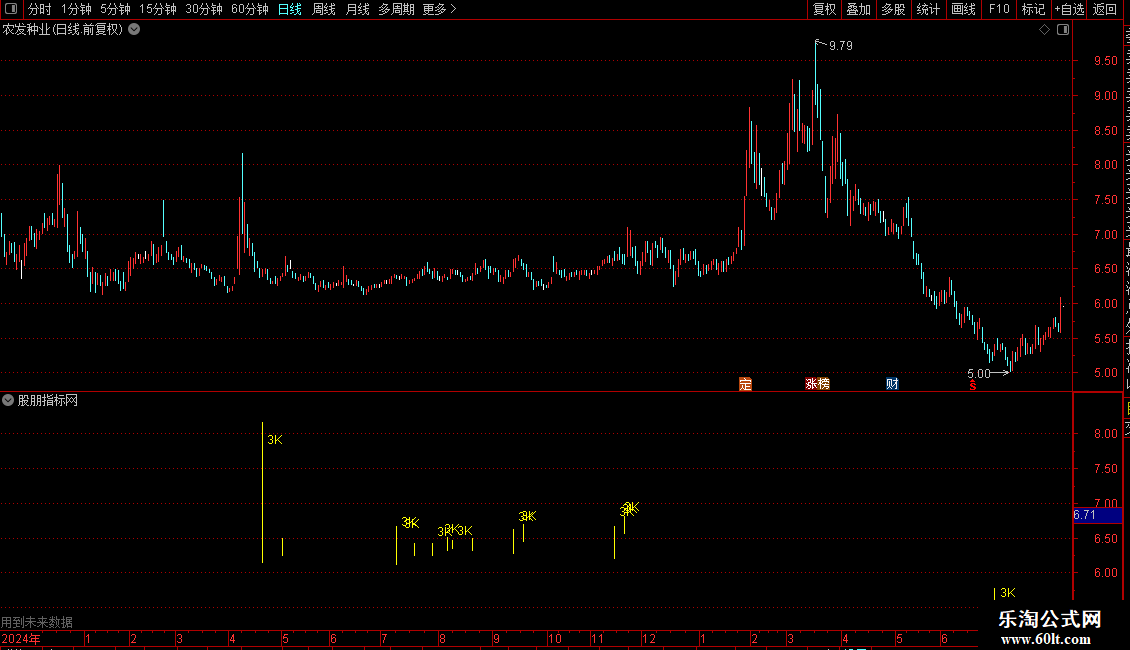This screenshot has width=1130, height=650.
Task: Click the 叠加 overlay button
Action: (858, 9)
